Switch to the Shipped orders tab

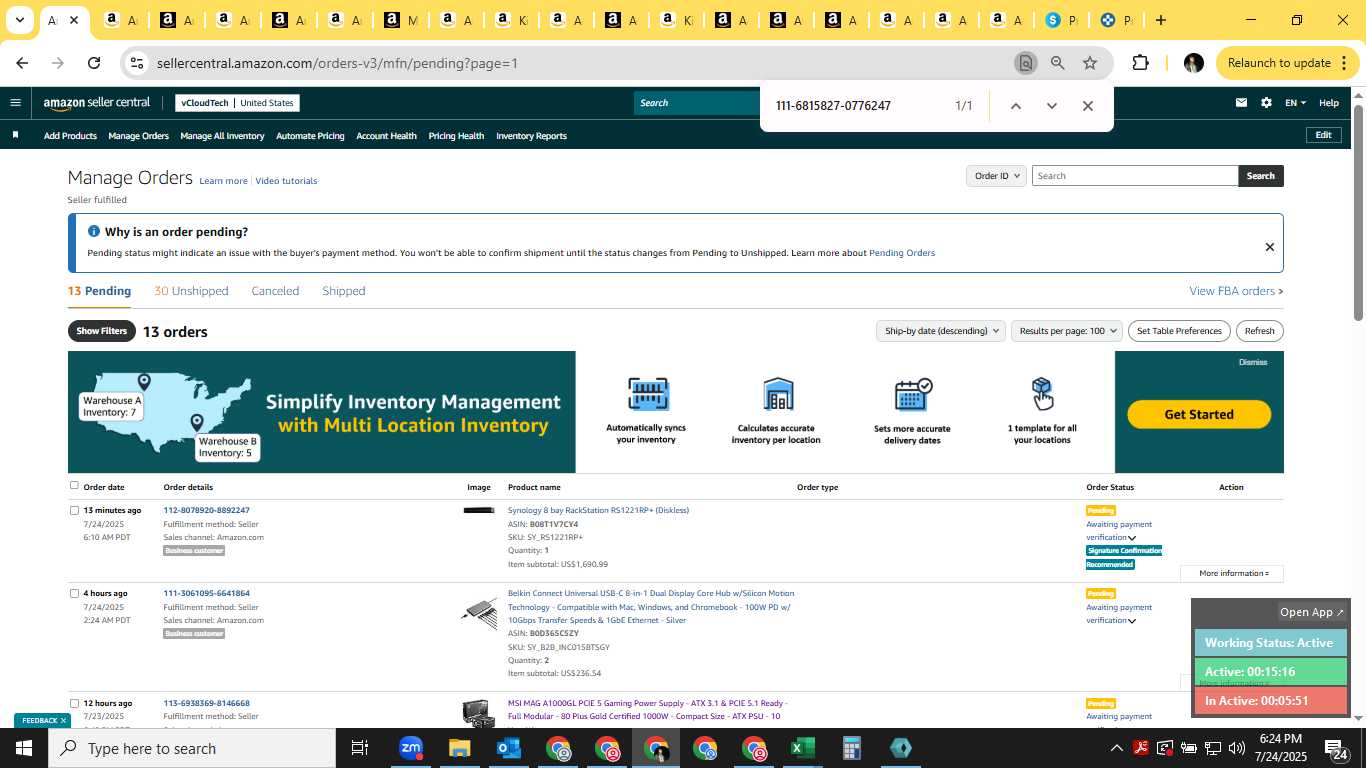(343, 291)
